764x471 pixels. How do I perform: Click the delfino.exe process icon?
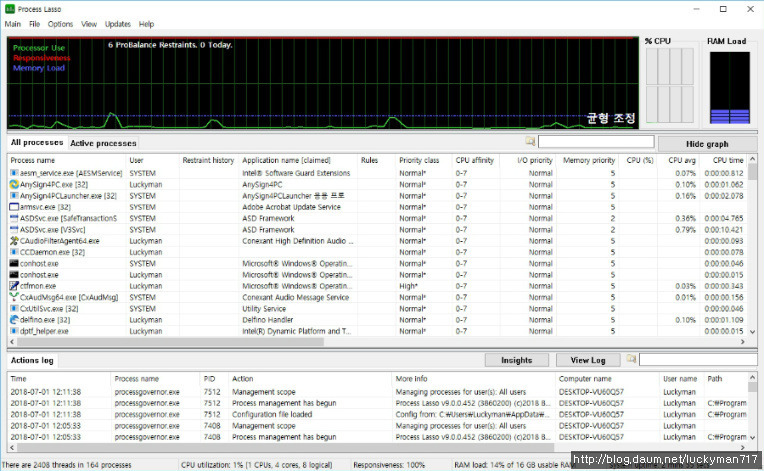14,320
